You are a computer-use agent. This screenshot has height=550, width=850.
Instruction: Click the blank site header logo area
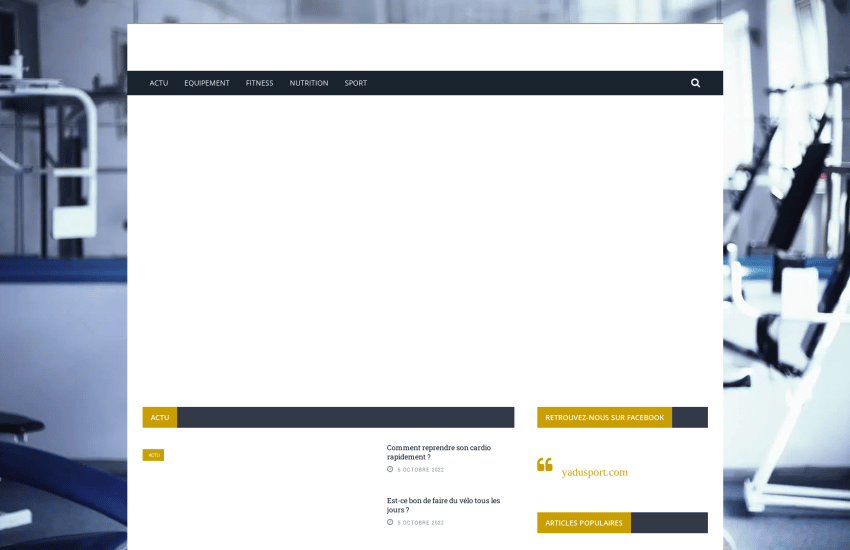coord(425,47)
